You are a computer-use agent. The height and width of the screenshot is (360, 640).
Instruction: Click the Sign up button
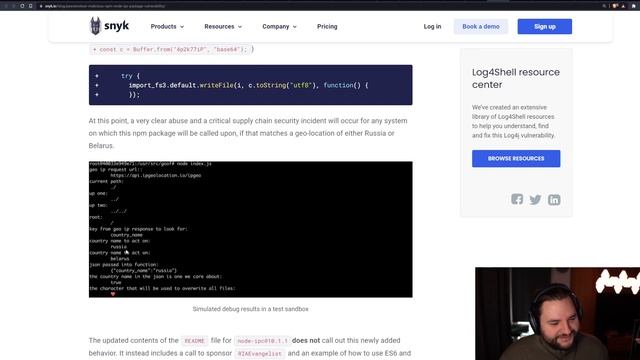545,27
